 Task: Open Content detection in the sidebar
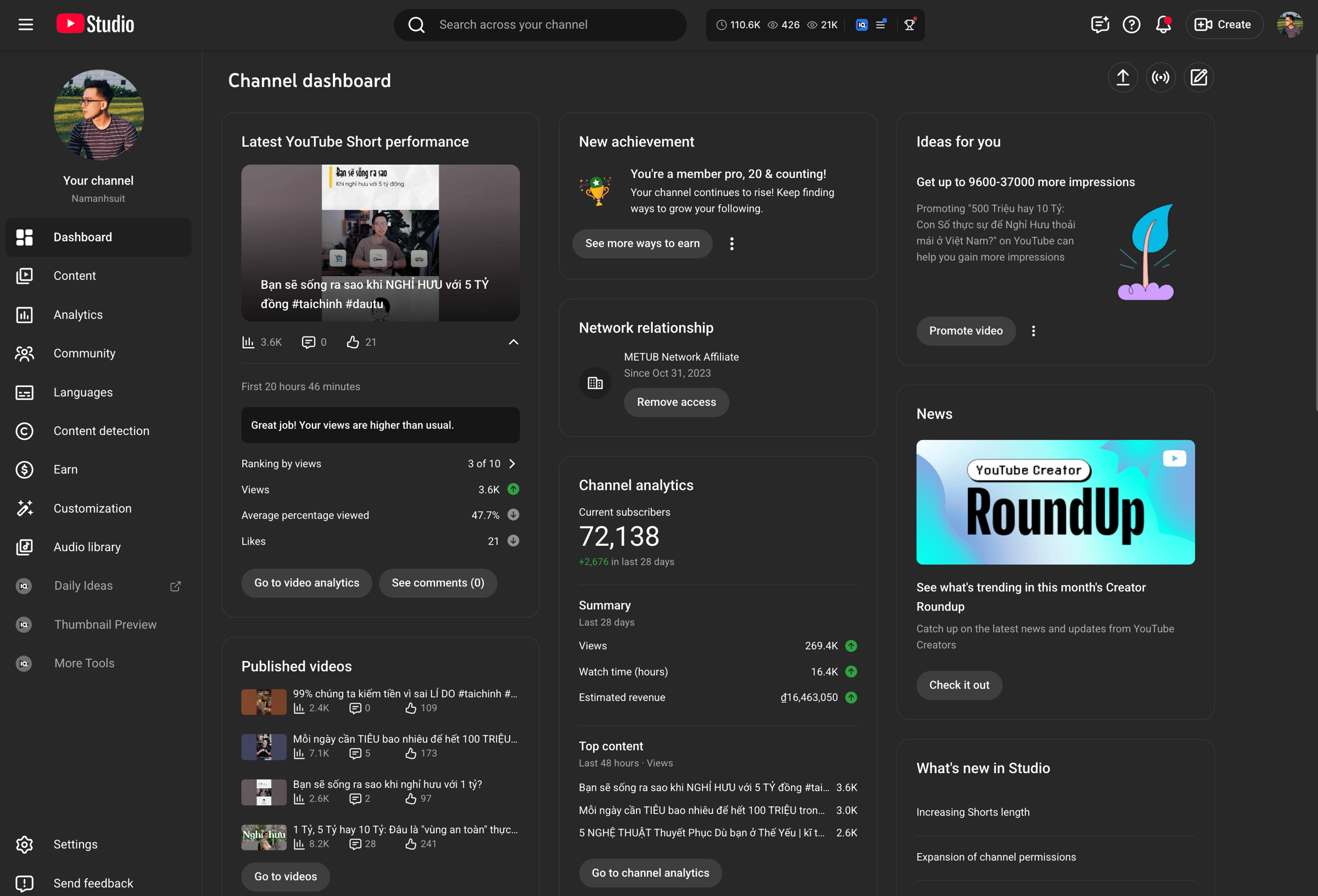click(x=99, y=431)
